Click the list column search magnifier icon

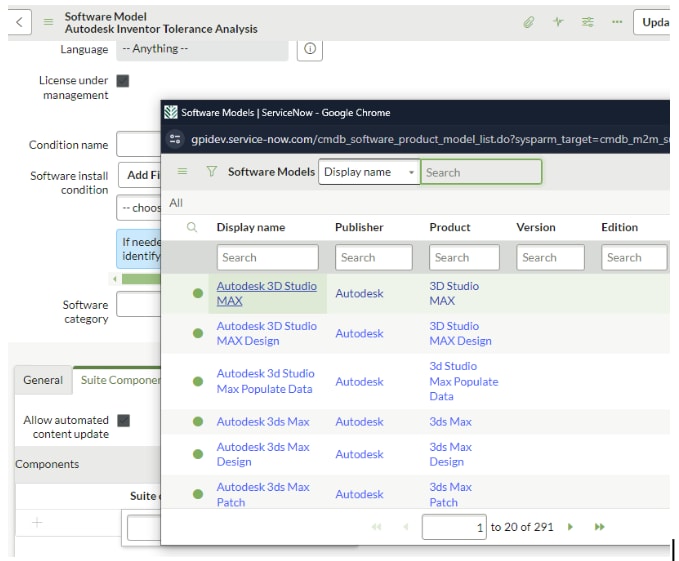click(192, 228)
